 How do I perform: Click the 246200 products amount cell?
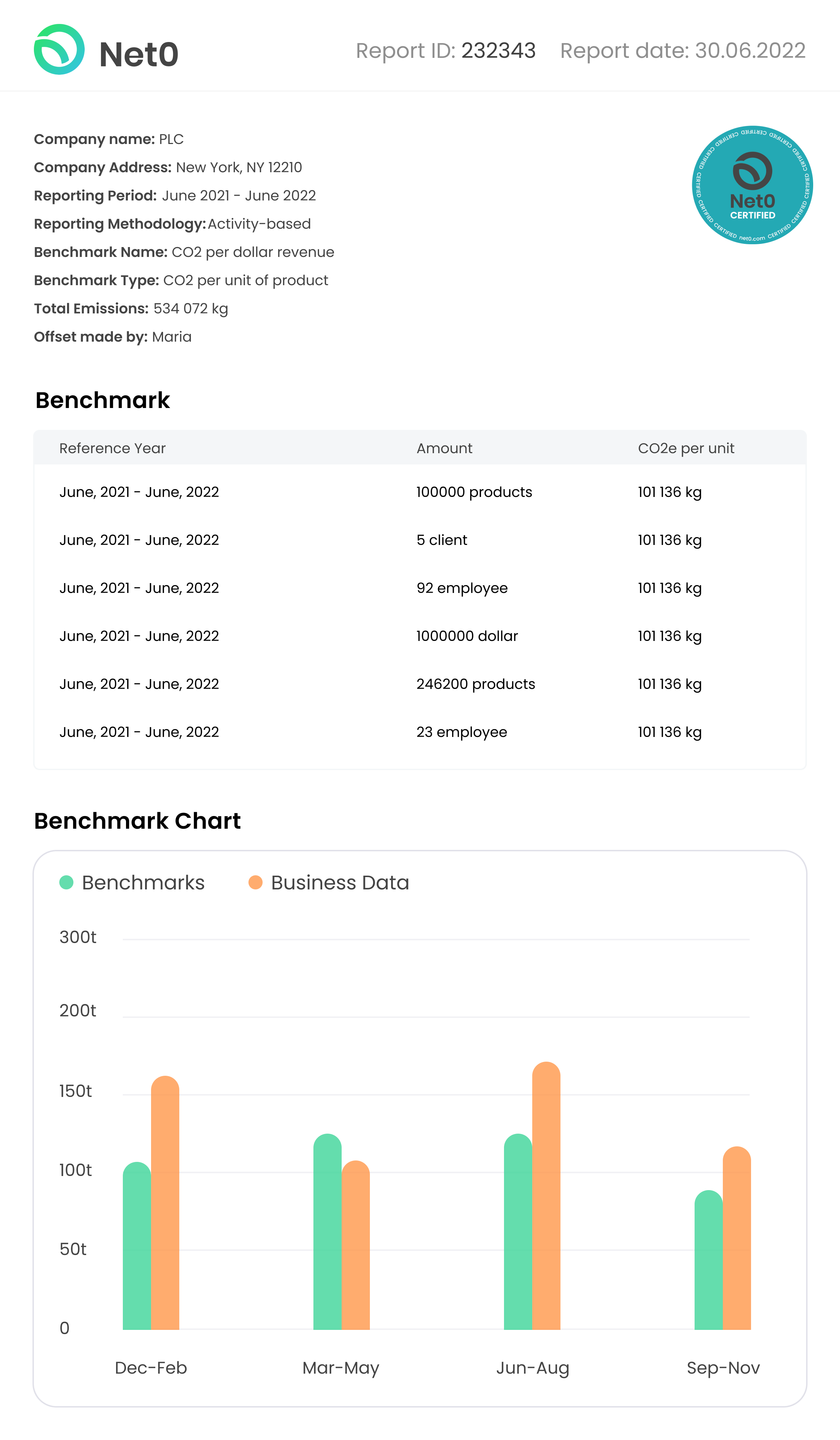tap(476, 684)
